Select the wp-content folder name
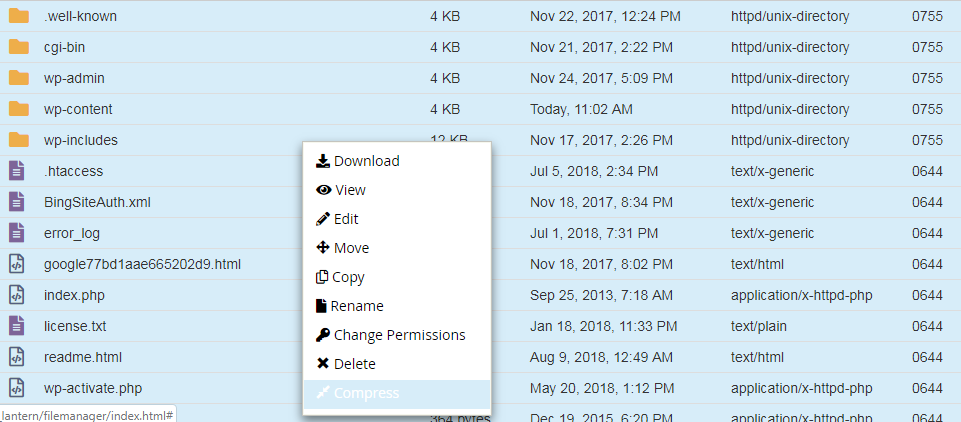 [x=78, y=109]
